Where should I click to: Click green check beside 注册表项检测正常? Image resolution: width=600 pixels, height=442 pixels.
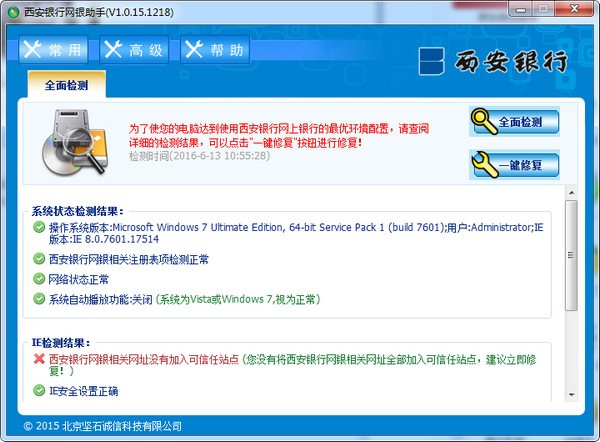click(39, 259)
